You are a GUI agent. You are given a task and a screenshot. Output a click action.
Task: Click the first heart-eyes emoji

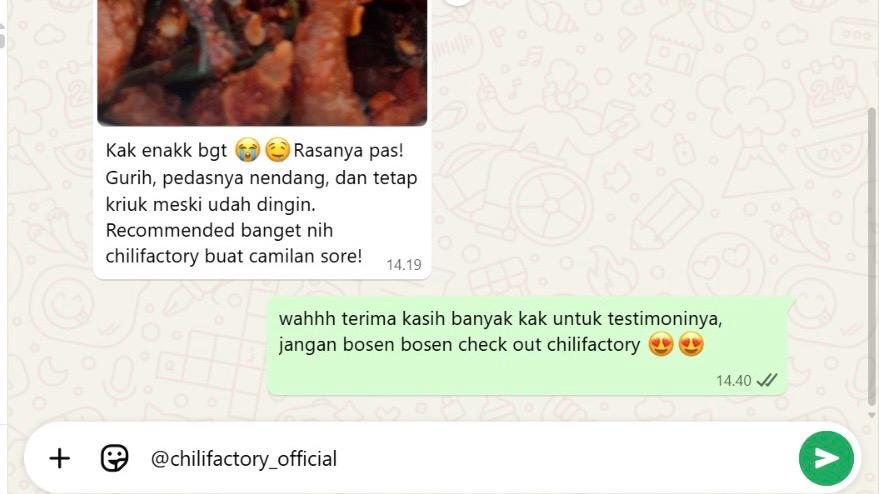click(661, 344)
